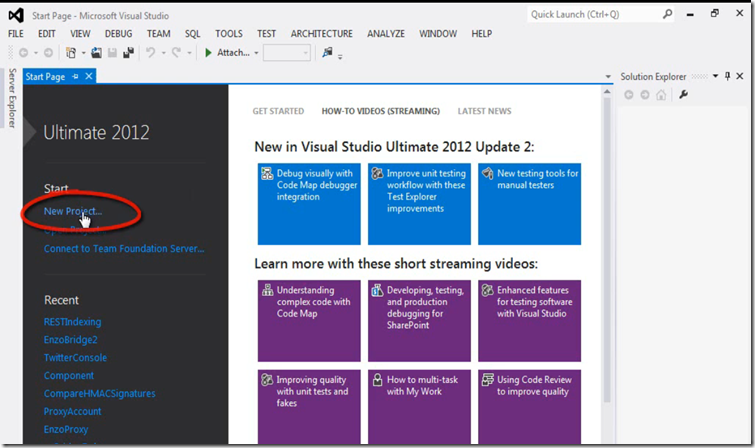The height and width of the screenshot is (448, 755).
Task: Expand the Server Explorer side tab
Action: [12, 98]
